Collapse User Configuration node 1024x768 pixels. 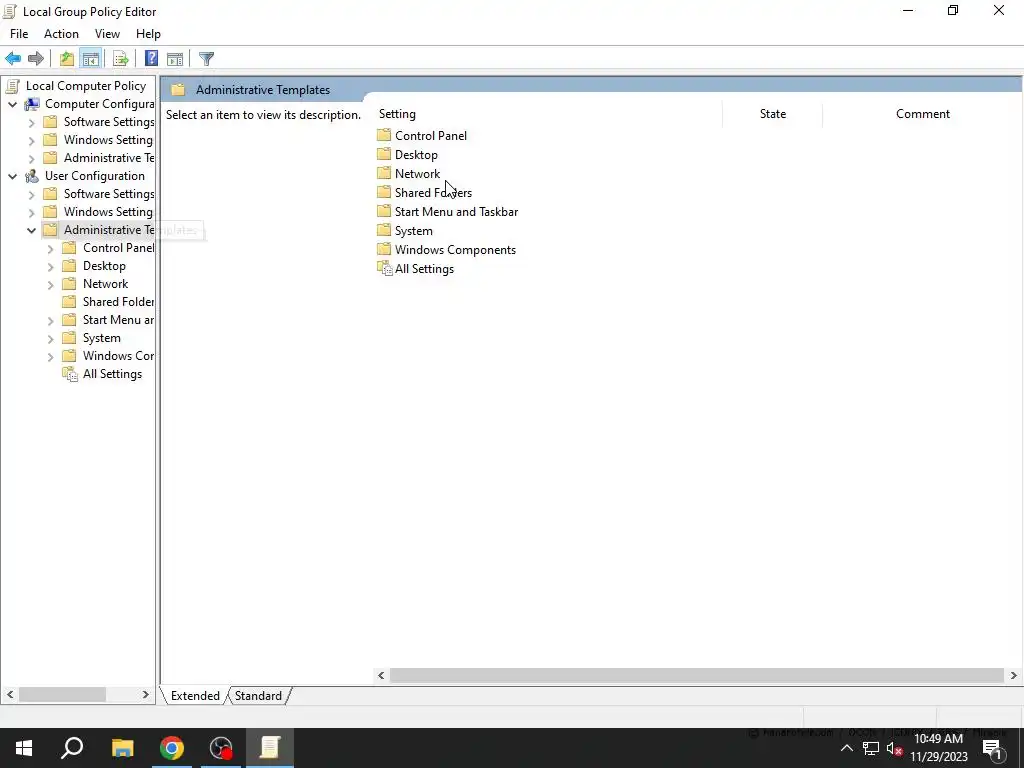point(12,176)
